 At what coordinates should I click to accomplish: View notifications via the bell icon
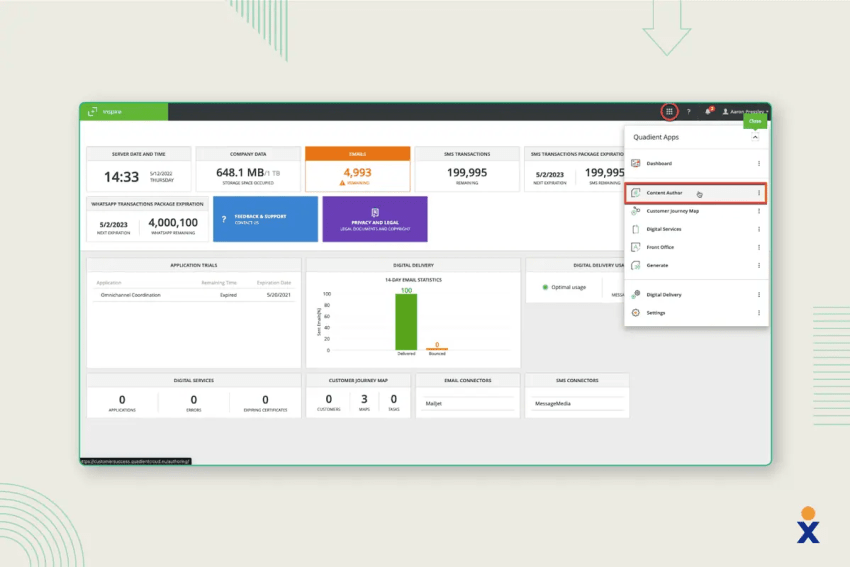(708, 111)
